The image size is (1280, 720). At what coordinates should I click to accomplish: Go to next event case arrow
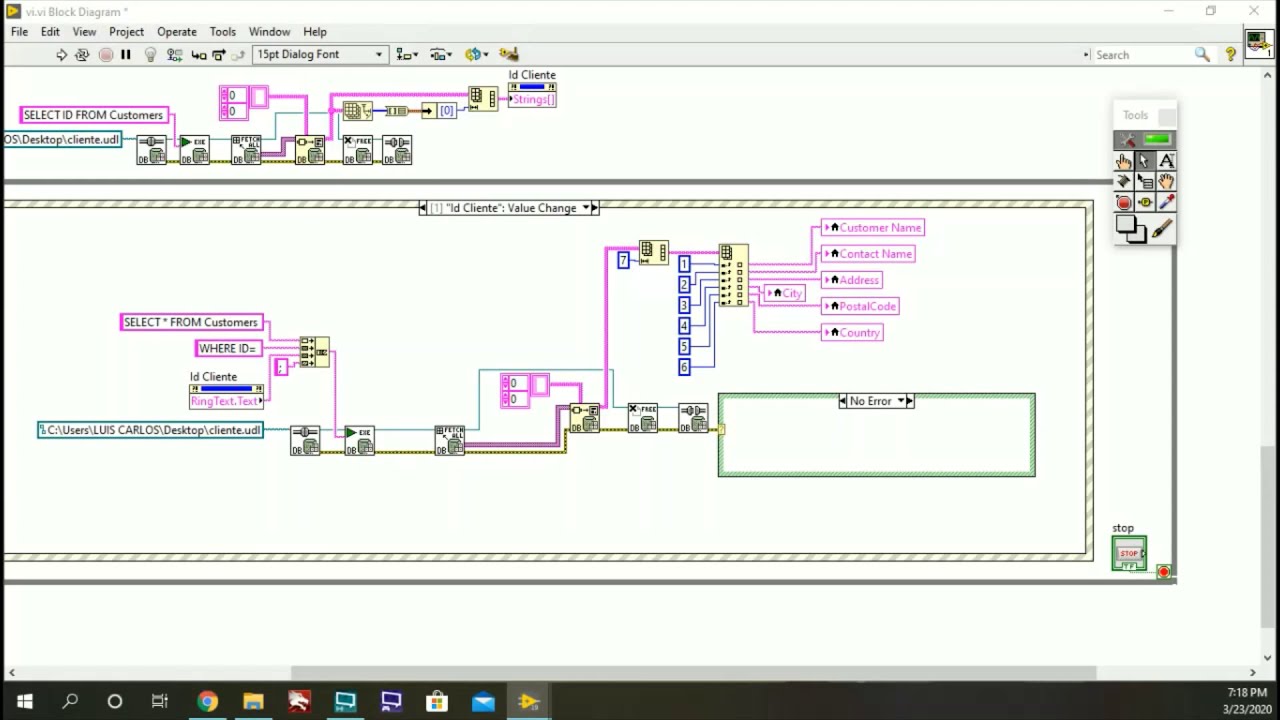[x=595, y=208]
